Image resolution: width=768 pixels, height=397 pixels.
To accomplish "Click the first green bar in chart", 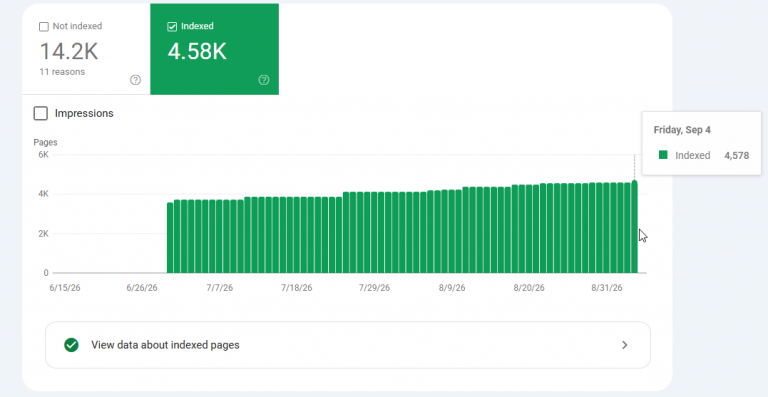I will (170, 238).
